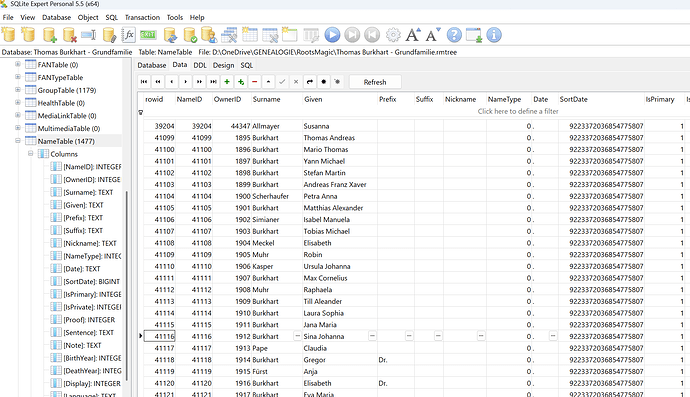Click the New Database toolbar icon

(x=8, y=35)
